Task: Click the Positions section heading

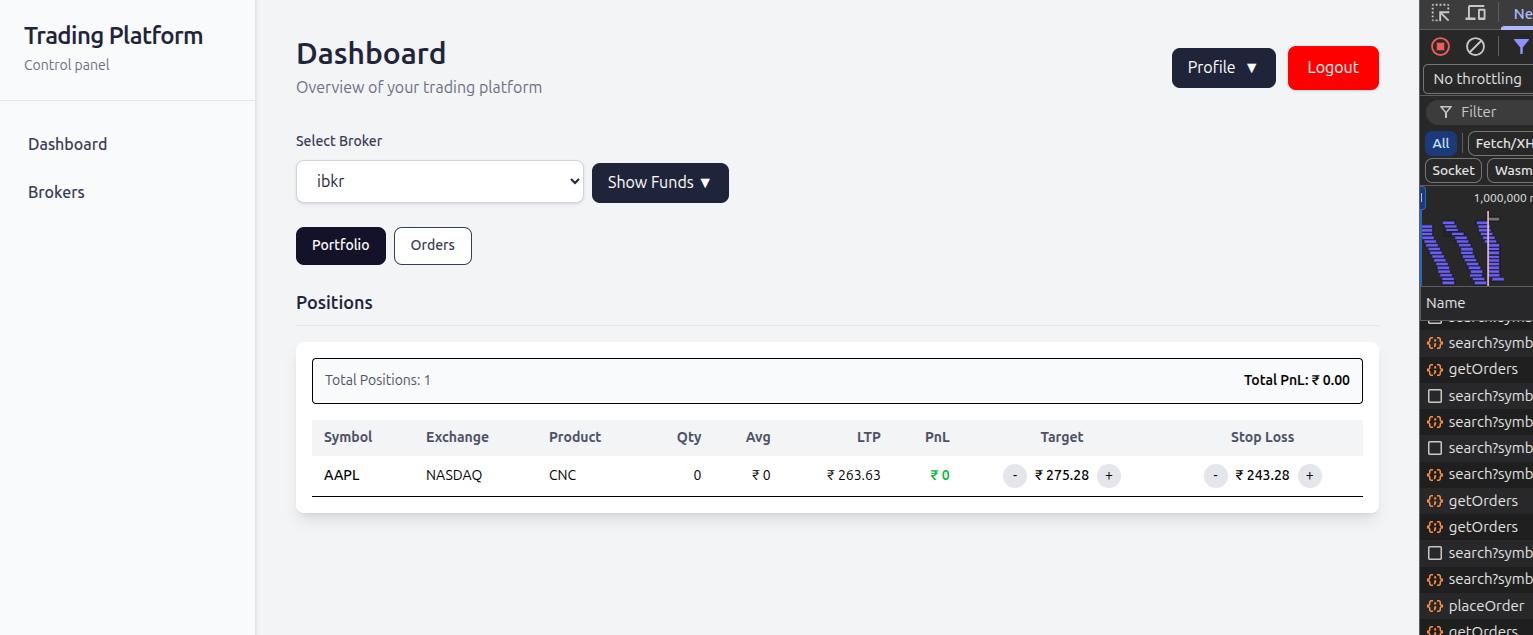Action: pyautogui.click(x=334, y=302)
